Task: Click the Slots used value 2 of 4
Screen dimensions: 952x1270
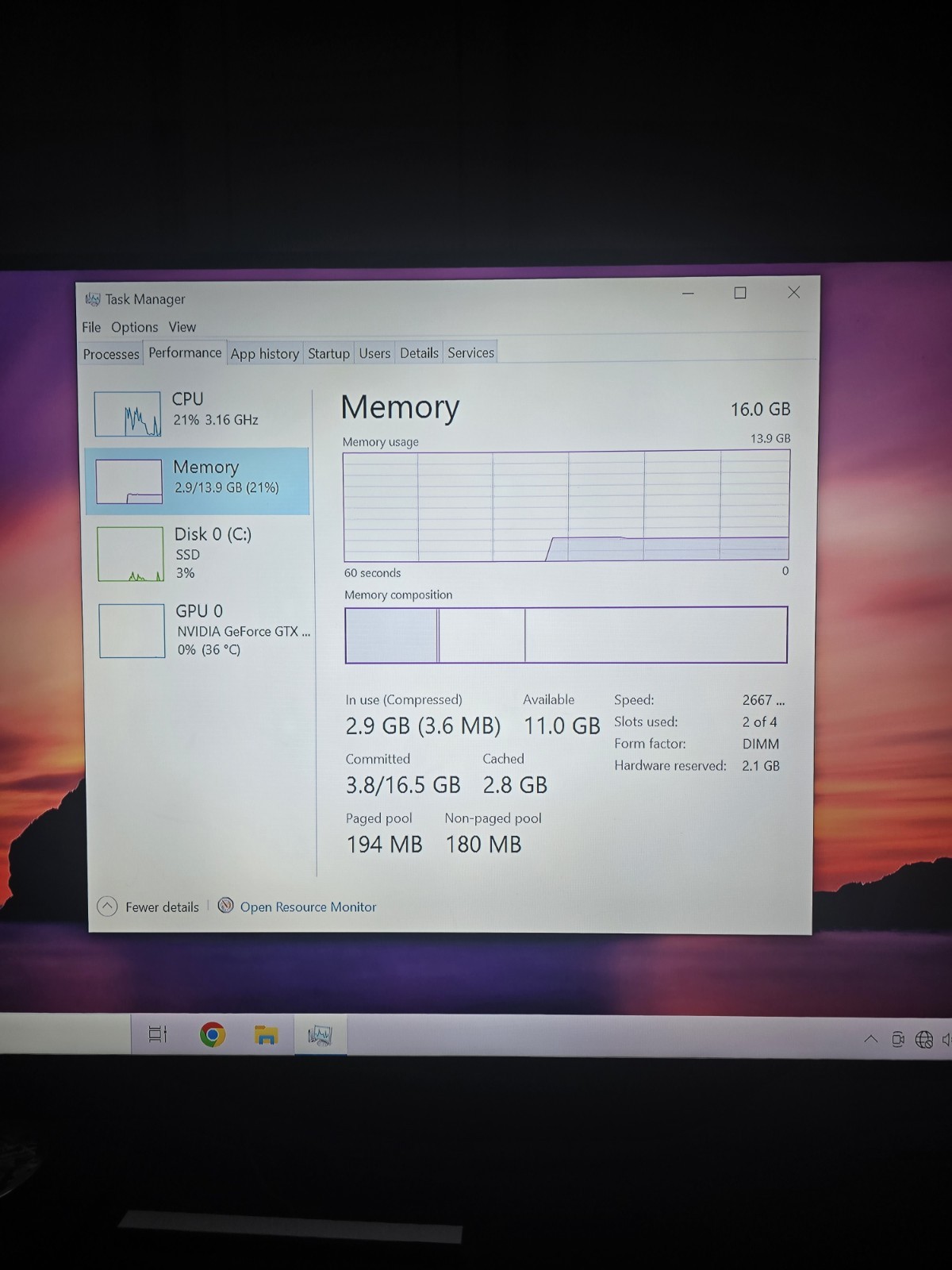Action: click(759, 722)
